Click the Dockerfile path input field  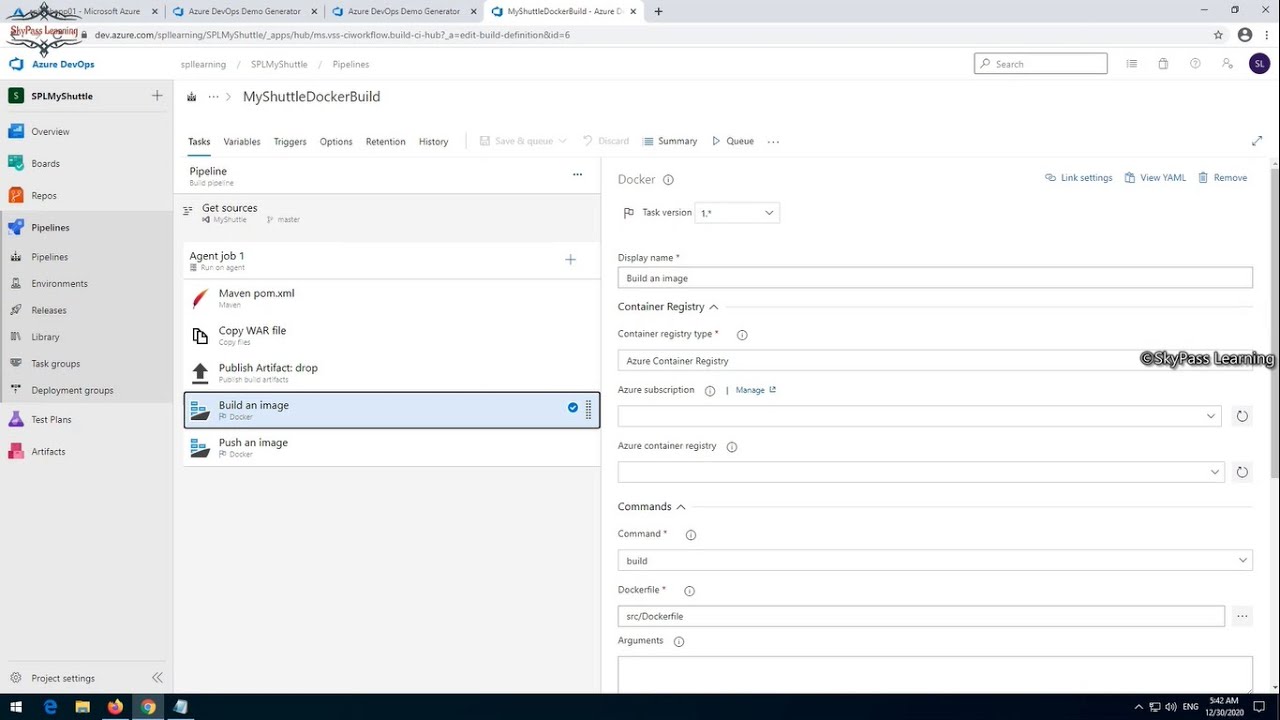click(921, 616)
